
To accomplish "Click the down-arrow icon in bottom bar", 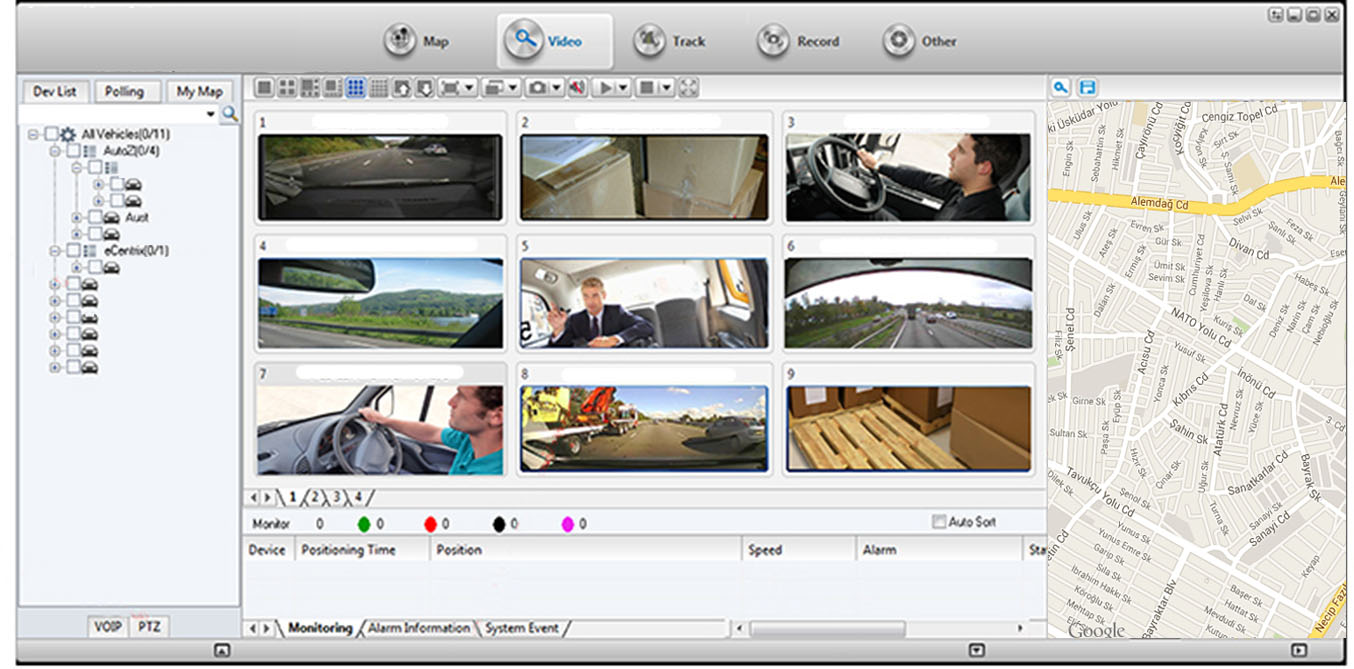I will click(x=977, y=650).
